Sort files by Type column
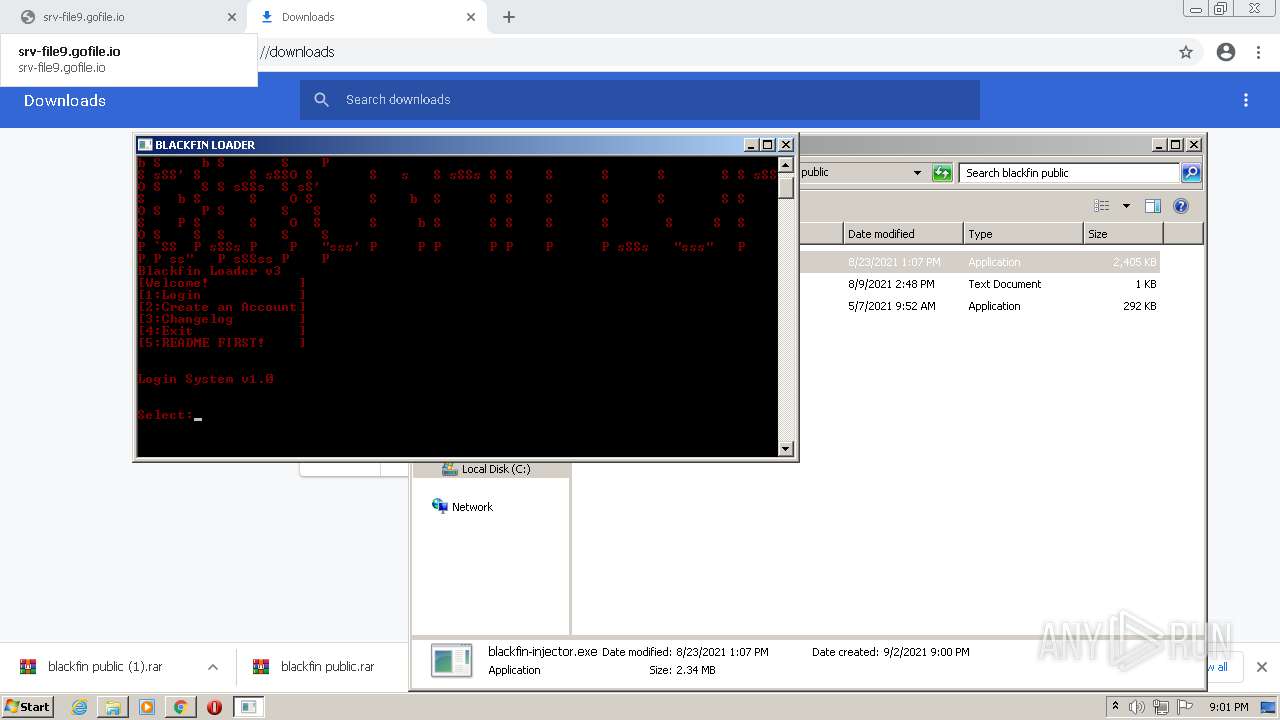Screen dimensions: 1280x720 click(x=1023, y=234)
